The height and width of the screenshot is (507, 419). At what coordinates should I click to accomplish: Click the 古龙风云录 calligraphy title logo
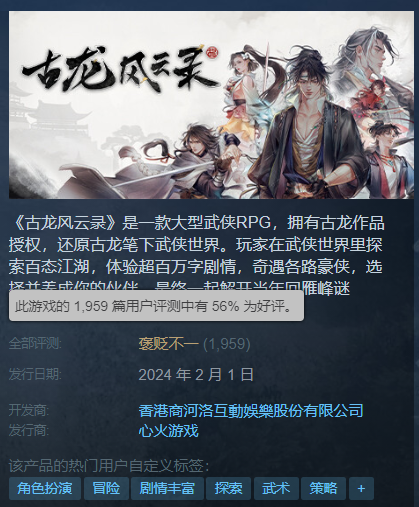pos(120,70)
